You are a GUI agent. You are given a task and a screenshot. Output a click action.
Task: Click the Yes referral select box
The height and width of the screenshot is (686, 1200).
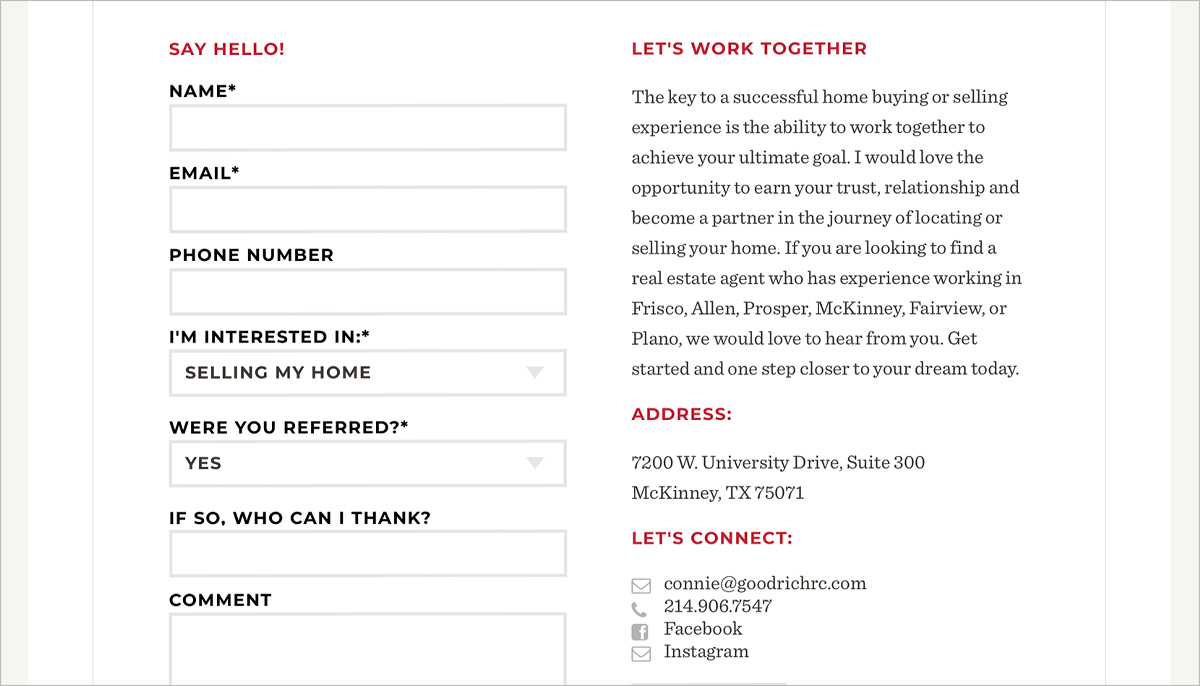point(368,464)
